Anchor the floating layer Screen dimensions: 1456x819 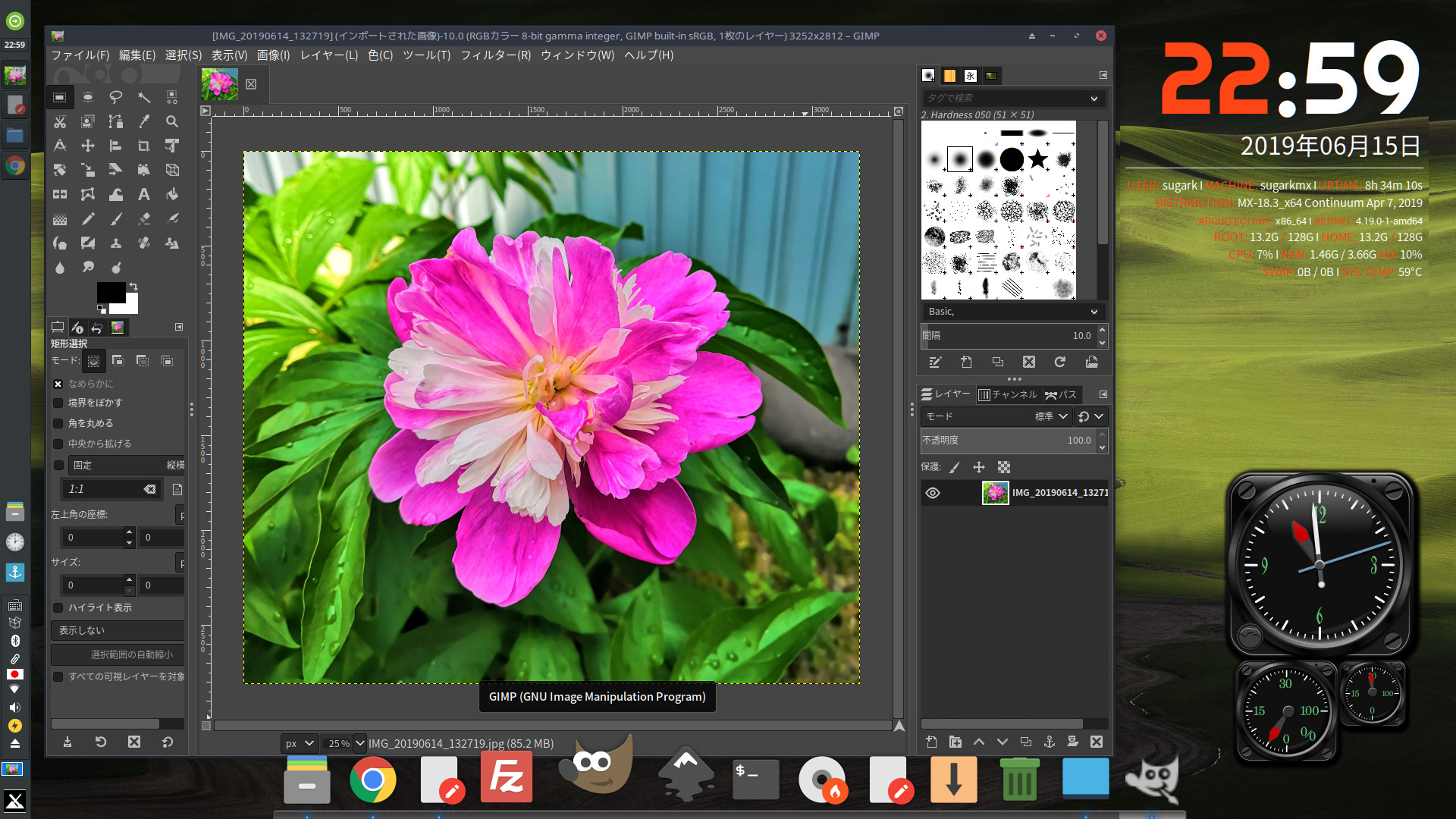(1049, 742)
